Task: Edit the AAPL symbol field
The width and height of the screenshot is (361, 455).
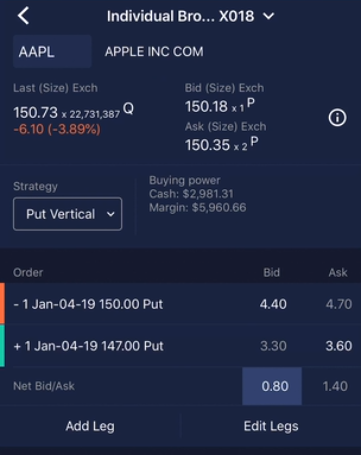Action: pyautogui.click(x=52, y=52)
